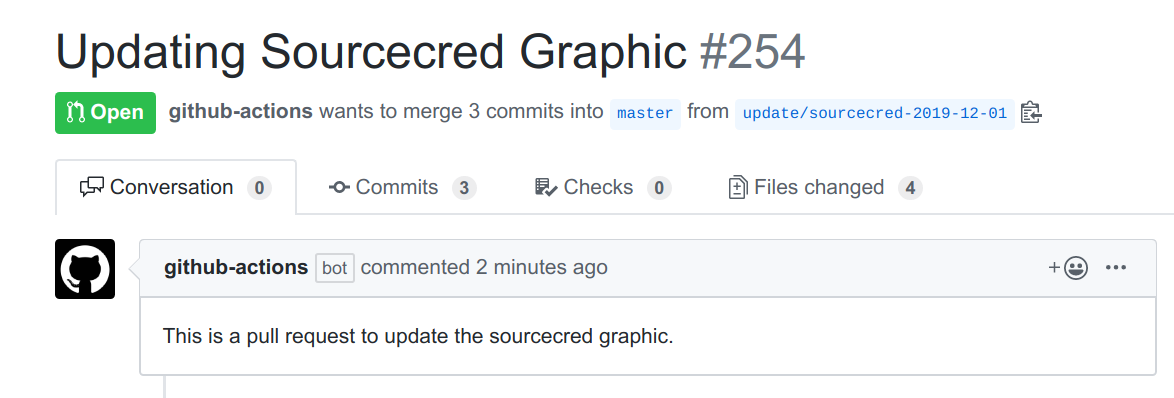Click the github-actions avatar image
The height and width of the screenshot is (398, 1174).
click(85, 269)
